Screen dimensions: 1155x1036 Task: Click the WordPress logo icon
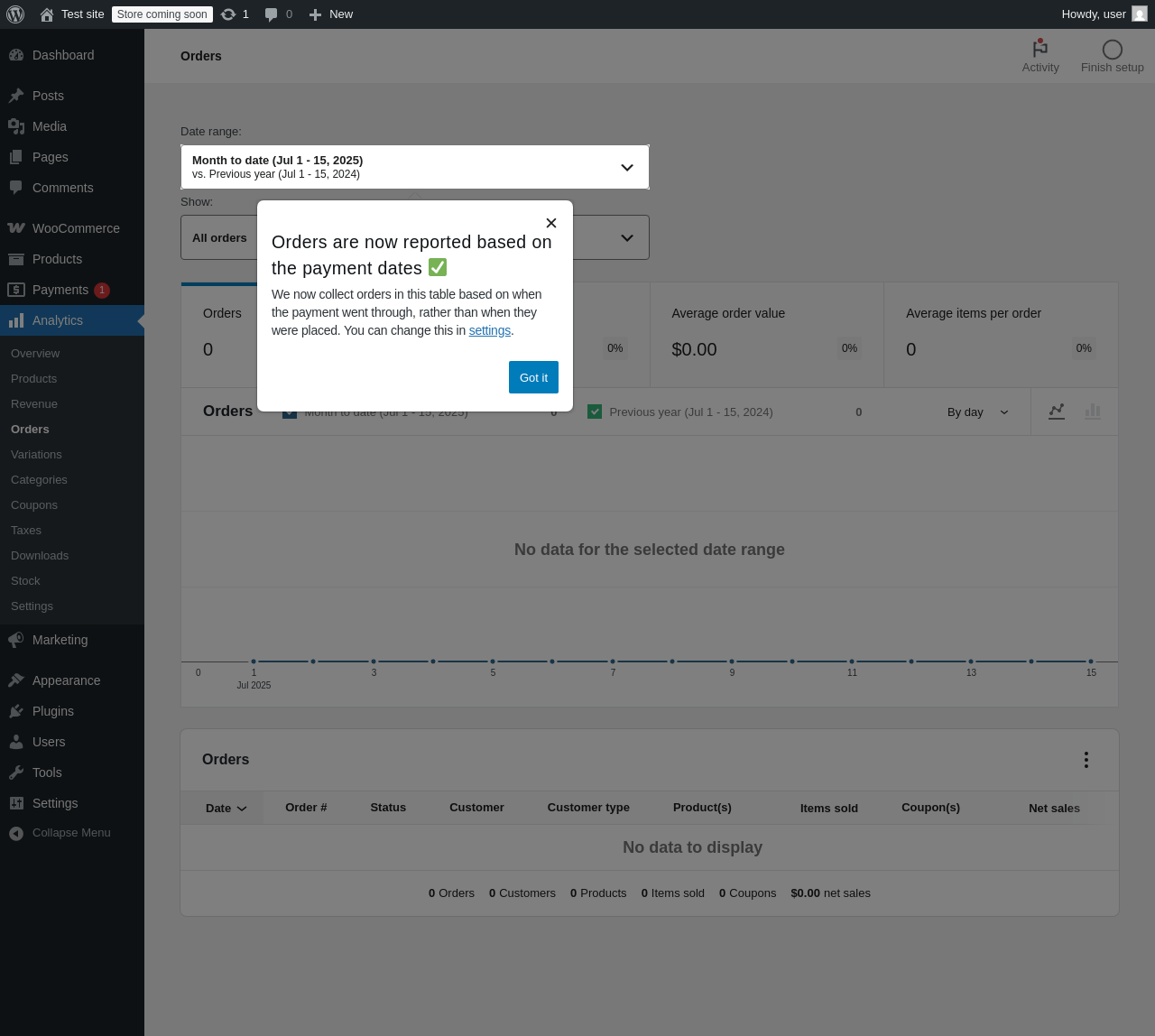[15, 14]
